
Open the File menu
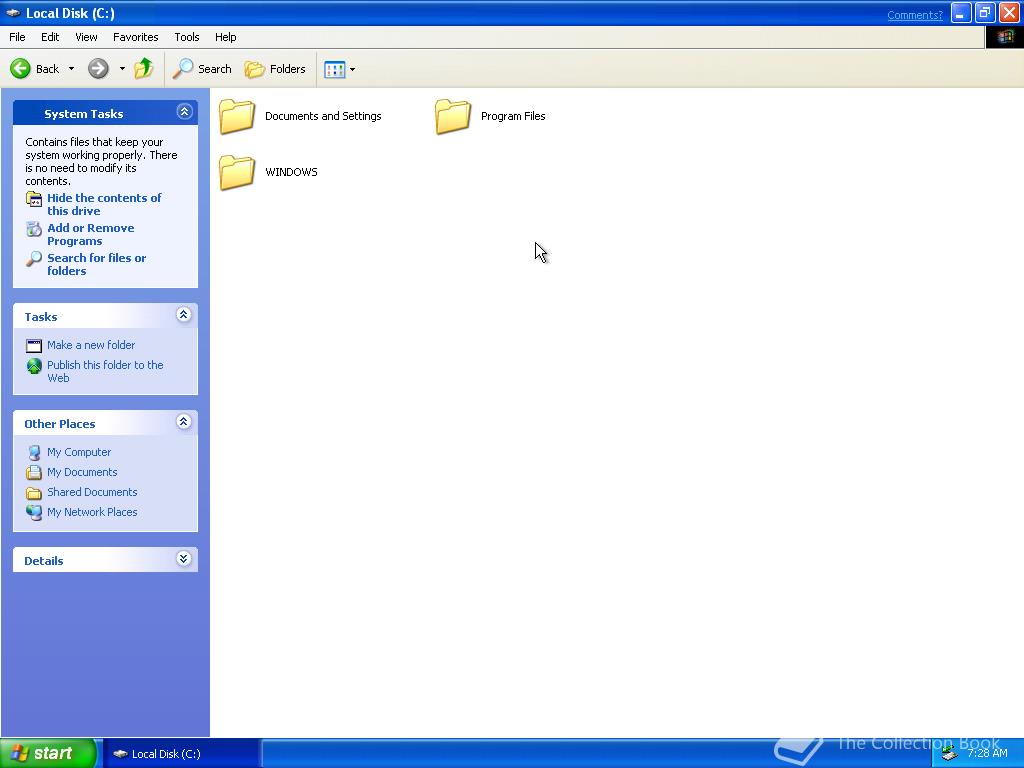pyautogui.click(x=17, y=37)
